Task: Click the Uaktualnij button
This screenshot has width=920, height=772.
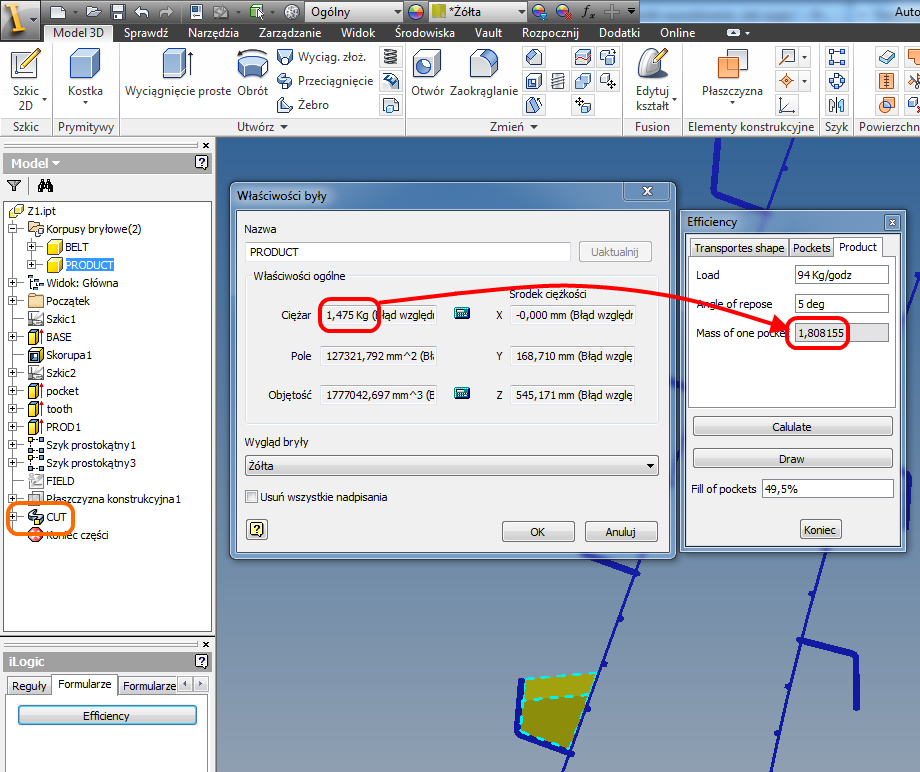Action: (614, 251)
